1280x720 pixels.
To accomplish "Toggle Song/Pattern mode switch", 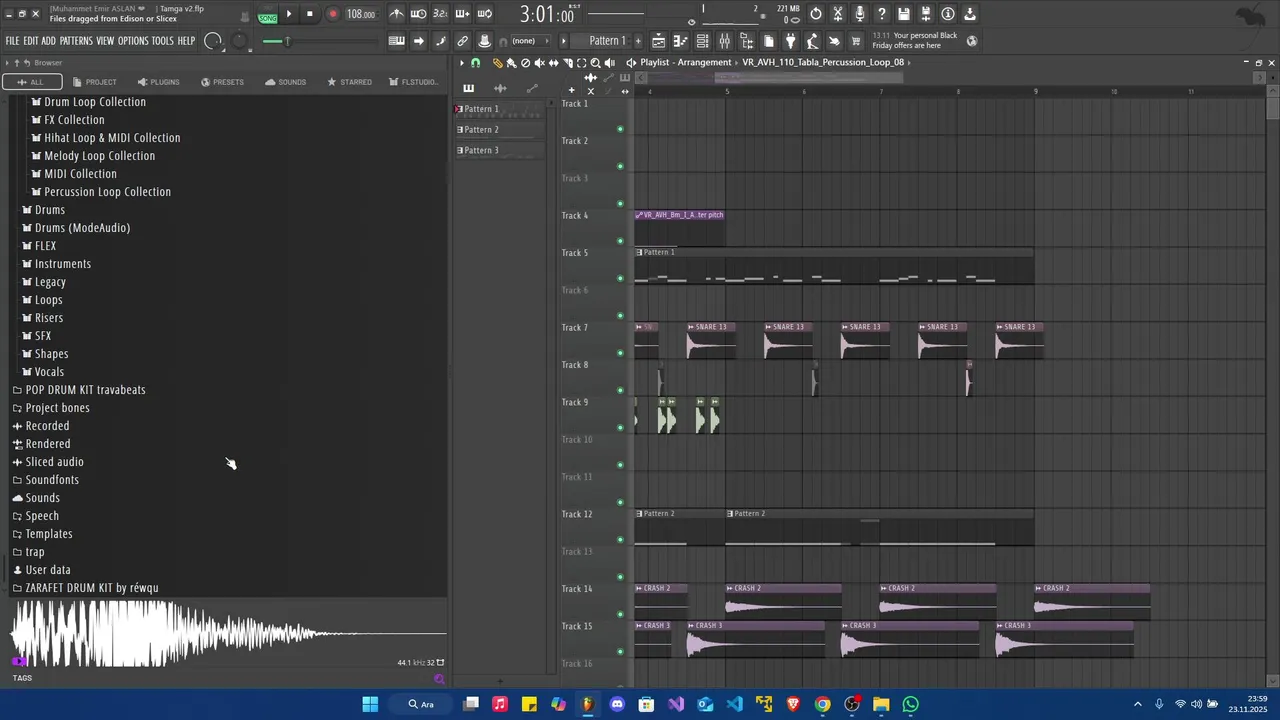I will point(267,14).
